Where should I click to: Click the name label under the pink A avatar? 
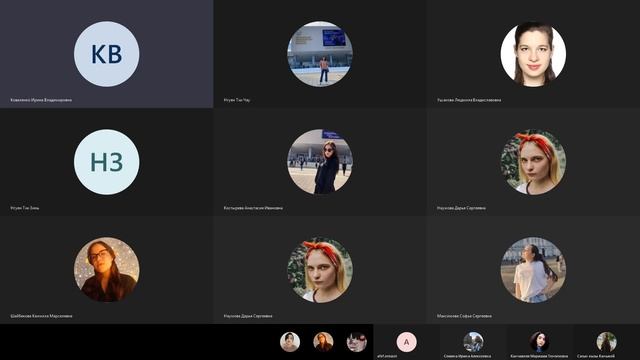point(387,356)
